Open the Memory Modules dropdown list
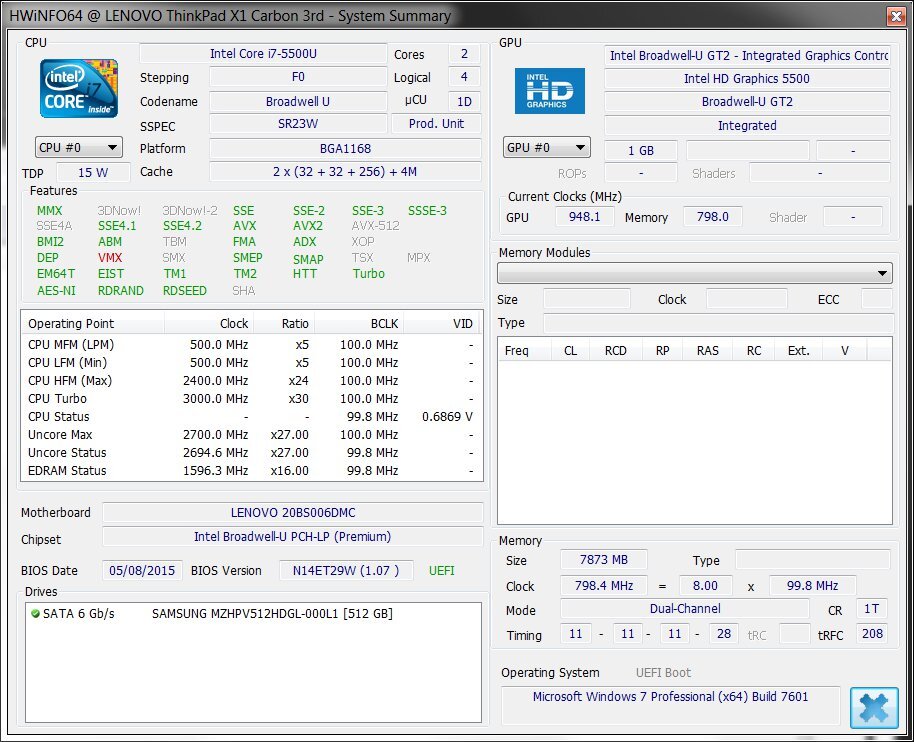 [694, 273]
